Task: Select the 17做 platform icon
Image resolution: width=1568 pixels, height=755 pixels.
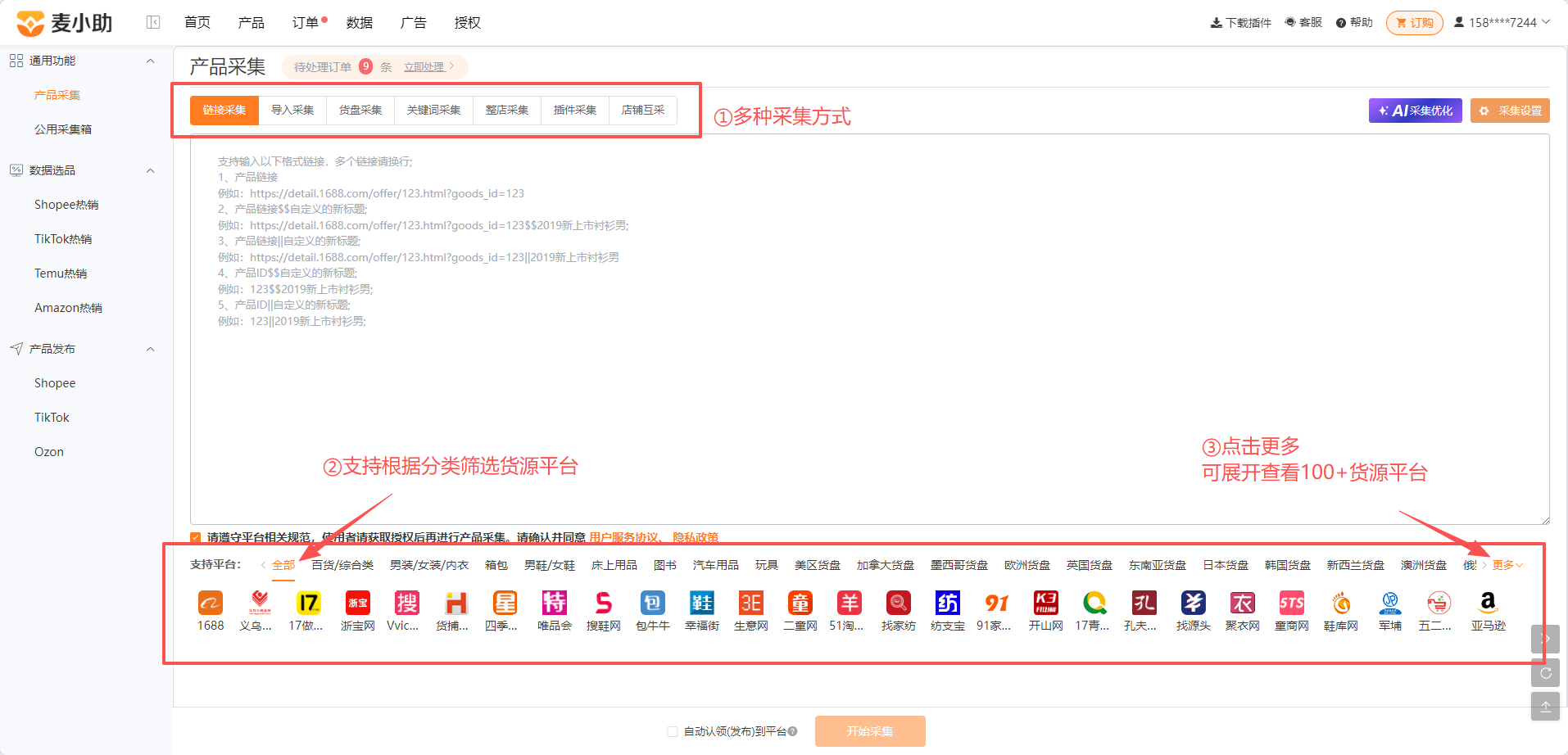Action: [309, 604]
